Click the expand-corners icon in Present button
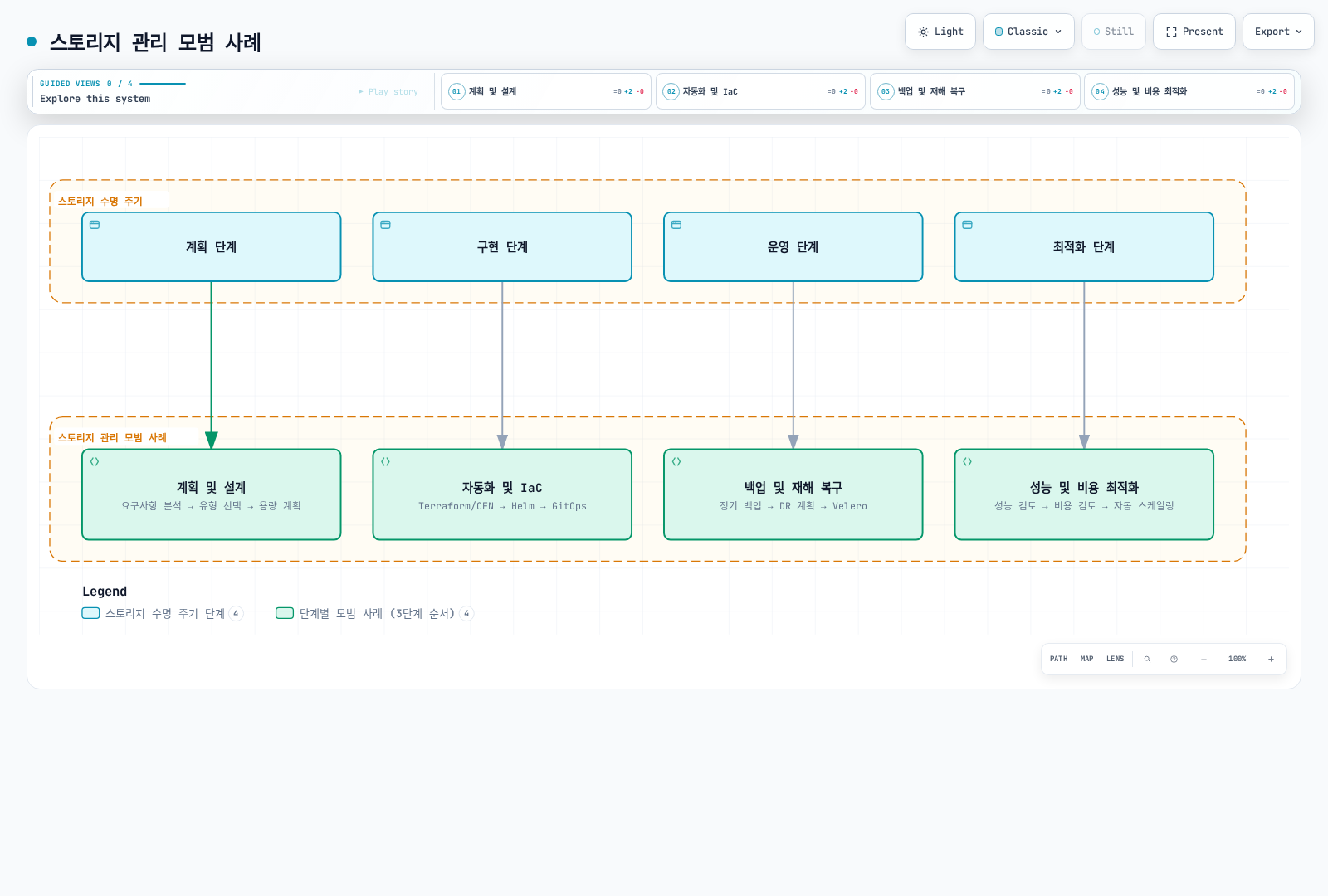Viewport: 1328px width, 896px height. click(x=1171, y=32)
